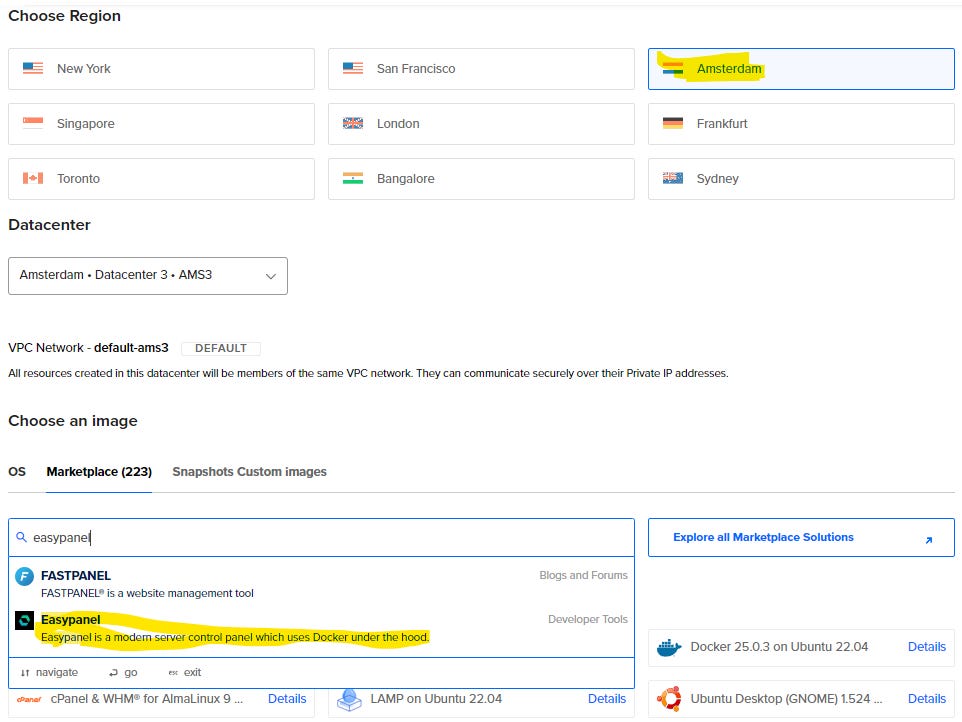Viewport: 962px width, 722px height.
Task: Select the New York region card
Action: click(161, 69)
